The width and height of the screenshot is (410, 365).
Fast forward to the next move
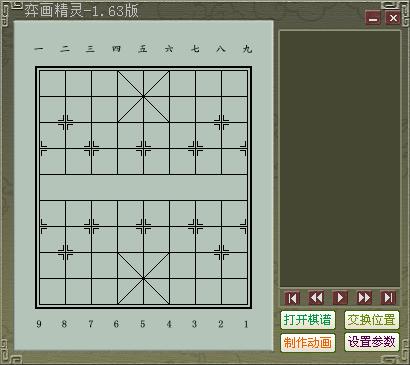[x=364, y=298]
